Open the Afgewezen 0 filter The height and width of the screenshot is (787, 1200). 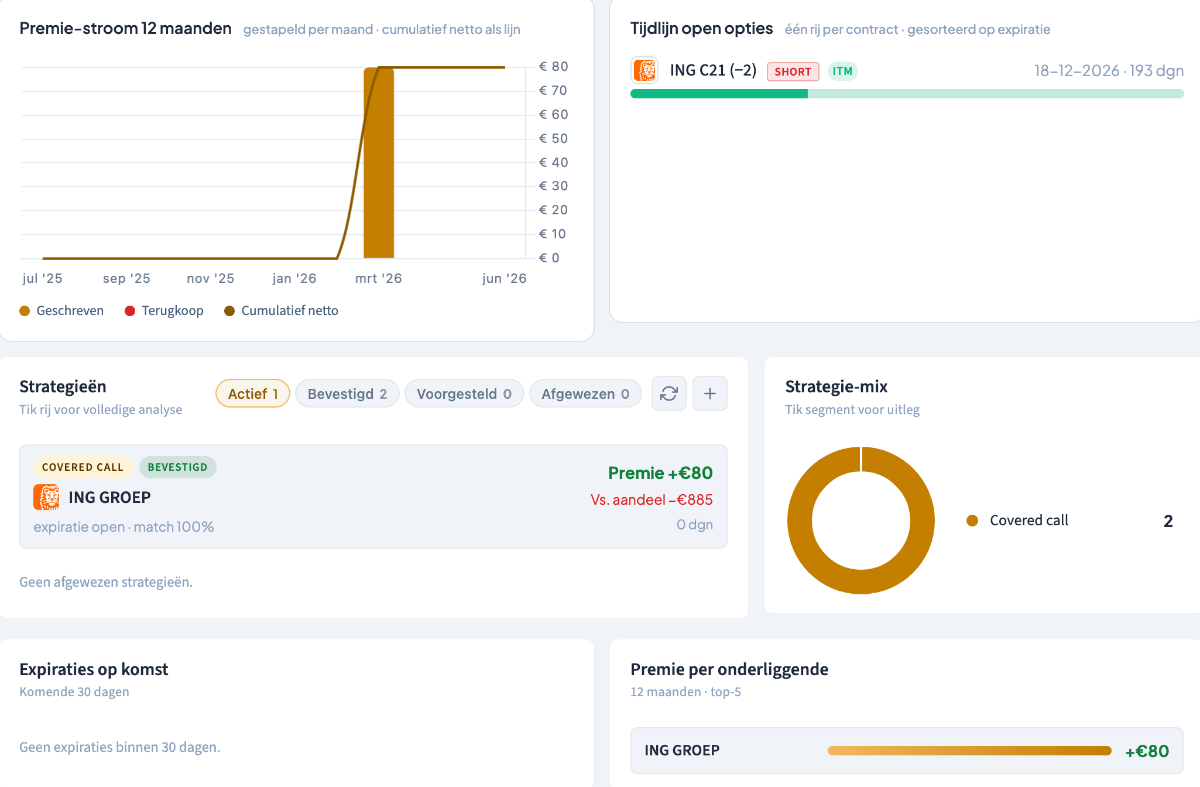pyautogui.click(x=586, y=394)
